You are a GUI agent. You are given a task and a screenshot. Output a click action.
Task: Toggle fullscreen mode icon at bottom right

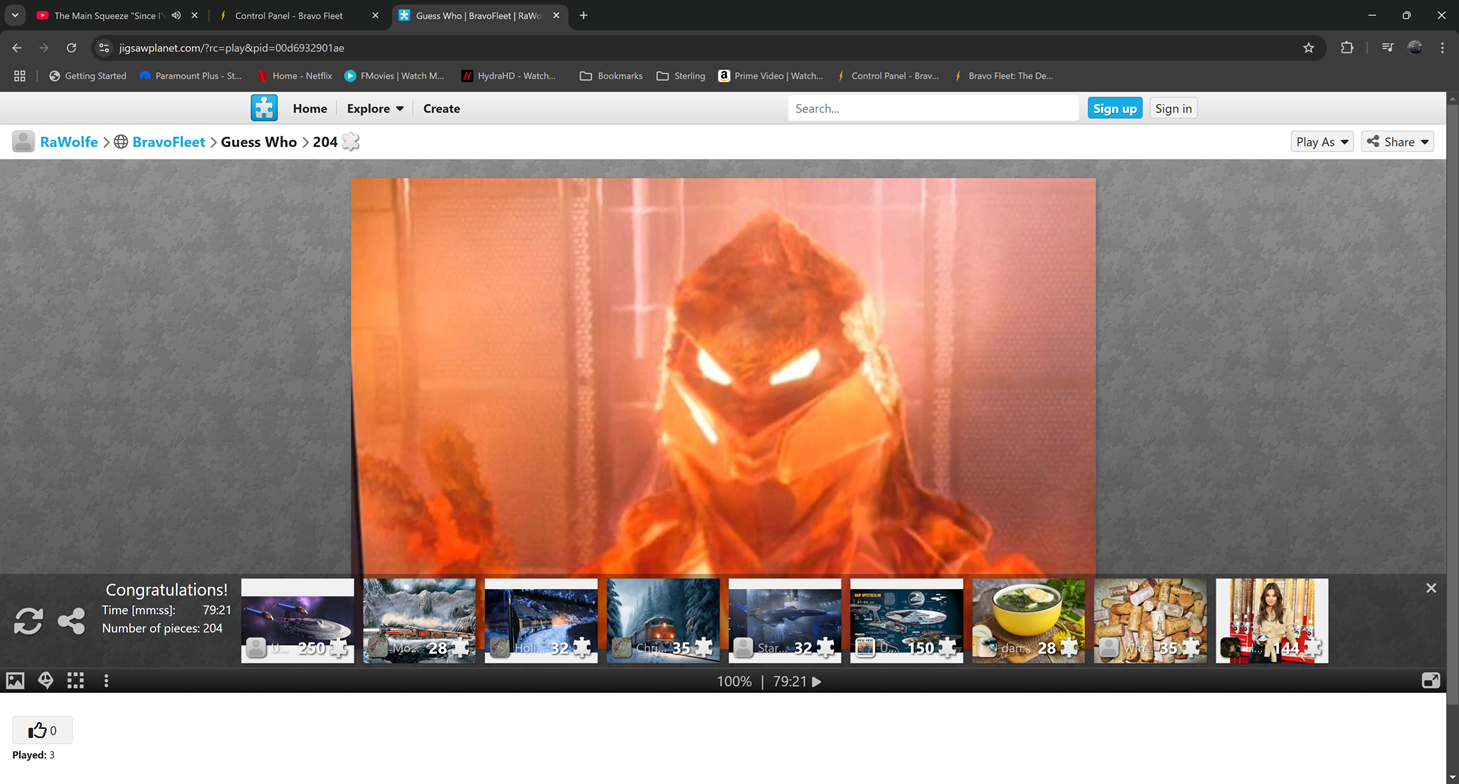(x=1431, y=681)
